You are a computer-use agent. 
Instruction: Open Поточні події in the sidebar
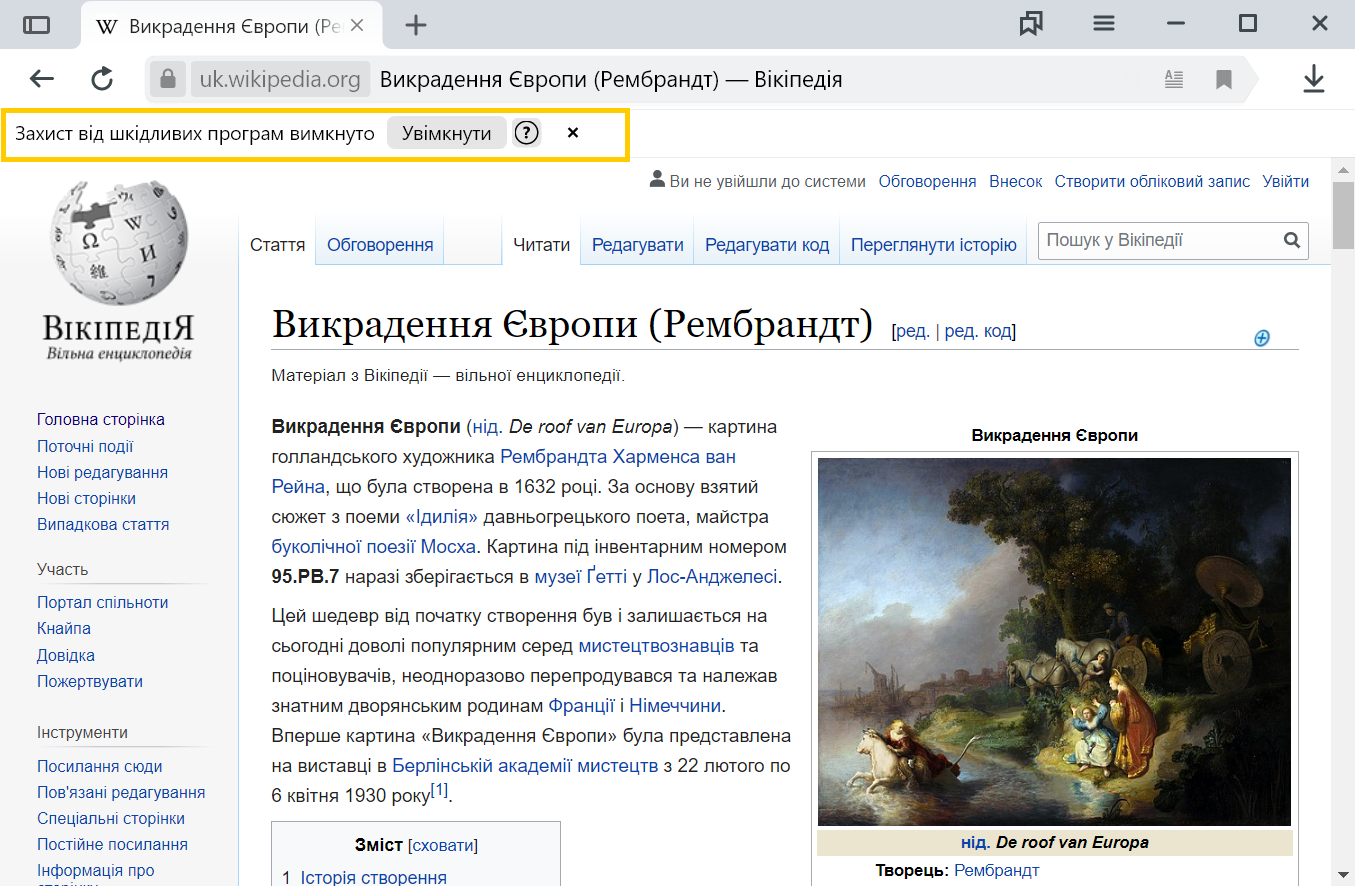pos(85,447)
